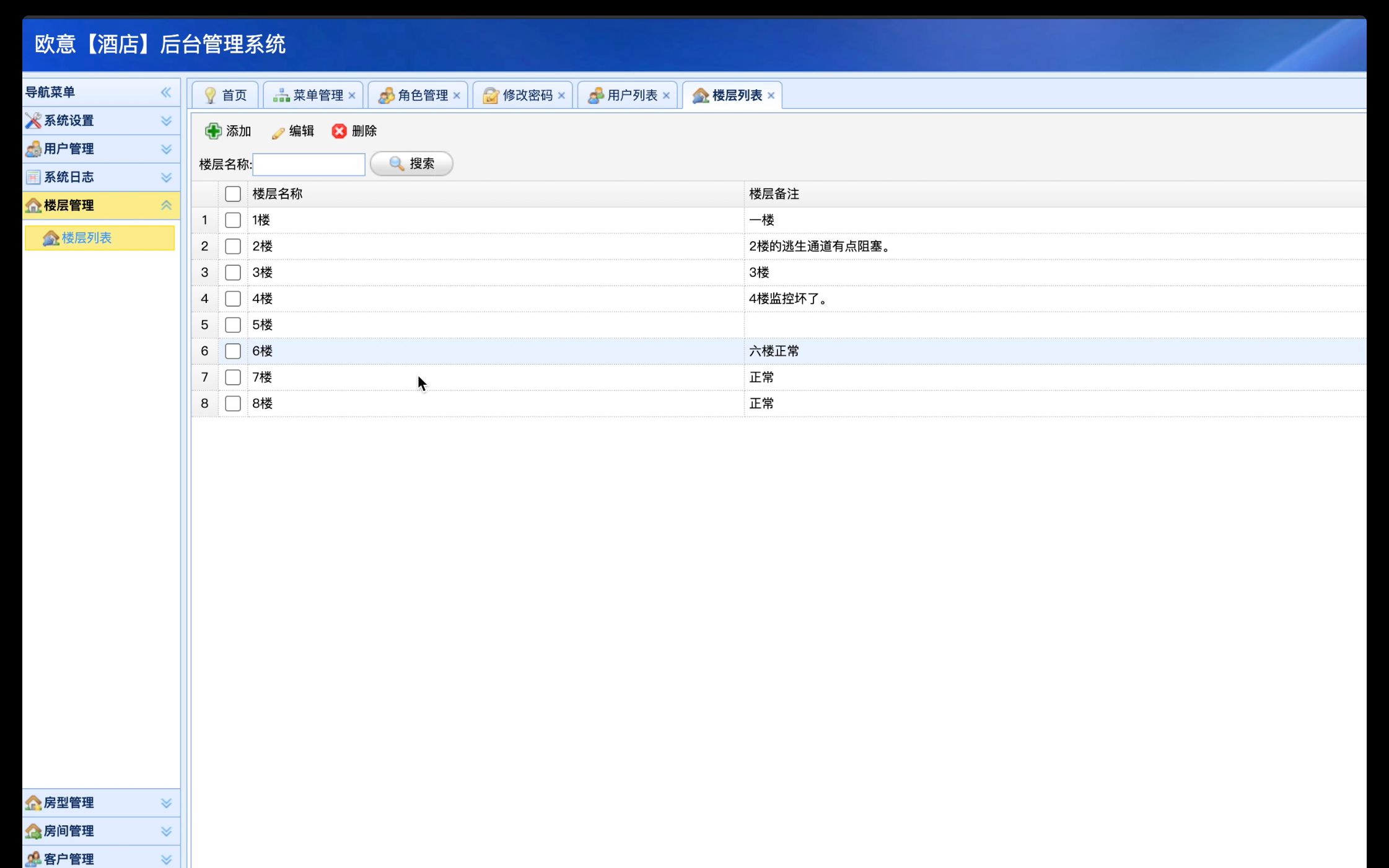Close the 菜单管理 tab
Screen dimensions: 1389x868
[352, 95]
